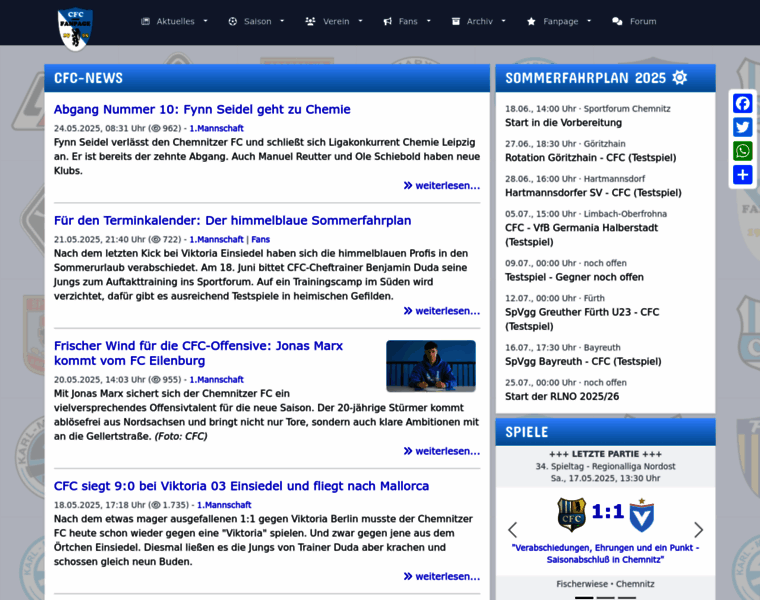This screenshot has width=760, height=600.
Task: Open the Archiv menu label
Action: pyautogui.click(x=479, y=21)
